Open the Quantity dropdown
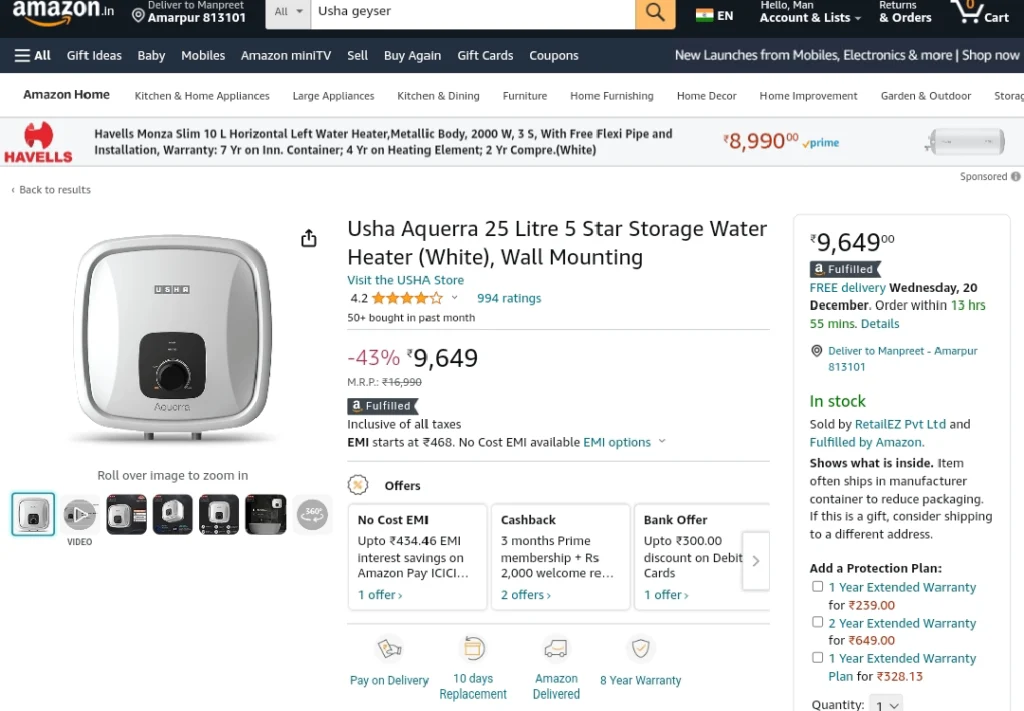 tap(886, 704)
